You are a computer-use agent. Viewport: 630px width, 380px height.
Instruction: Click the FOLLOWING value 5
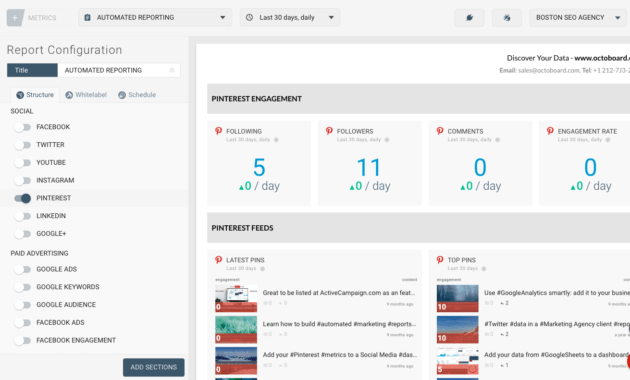(259, 167)
